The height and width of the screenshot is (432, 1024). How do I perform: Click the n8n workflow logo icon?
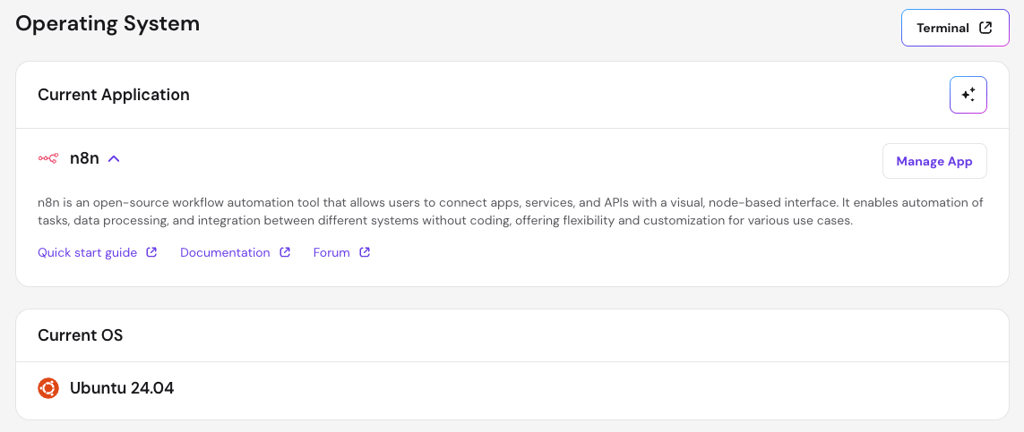pyautogui.click(x=48, y=159)
